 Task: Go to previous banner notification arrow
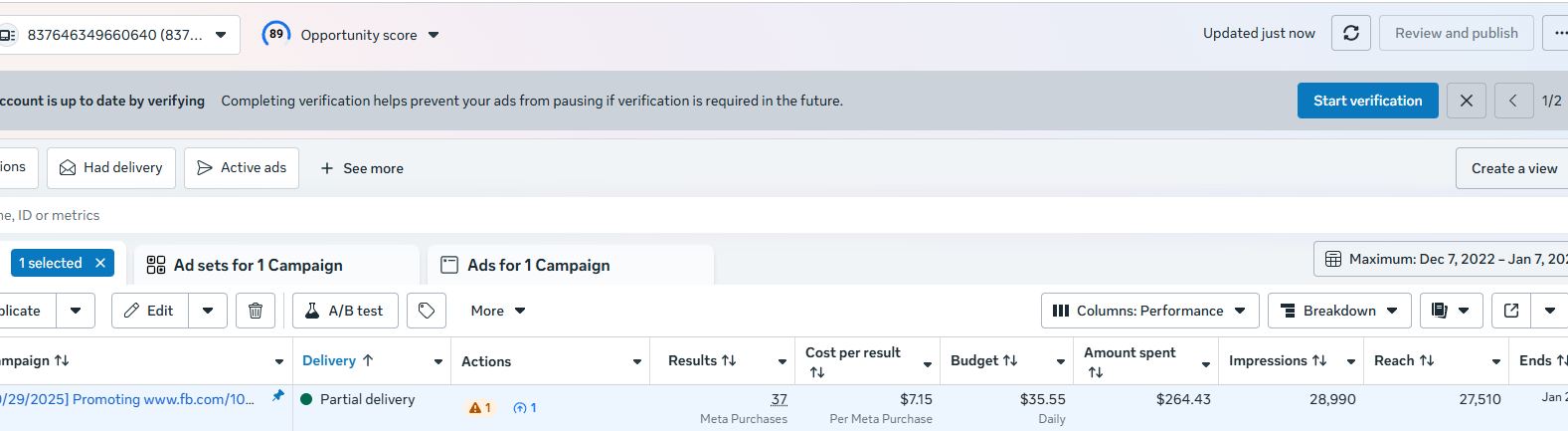(1513, 101)
